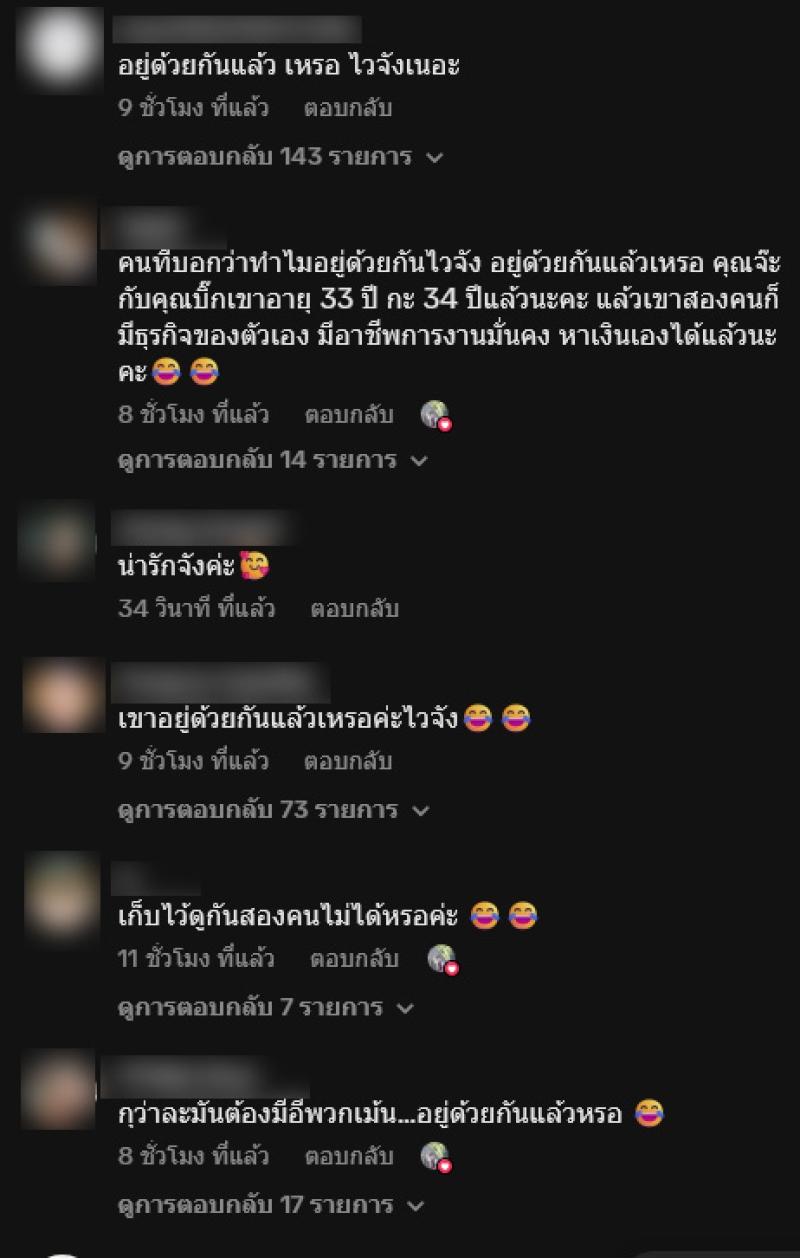Click ตอบกลับ under the 33 ปี comment
This screenshot has width=800, height=1258.
(347, 415)
